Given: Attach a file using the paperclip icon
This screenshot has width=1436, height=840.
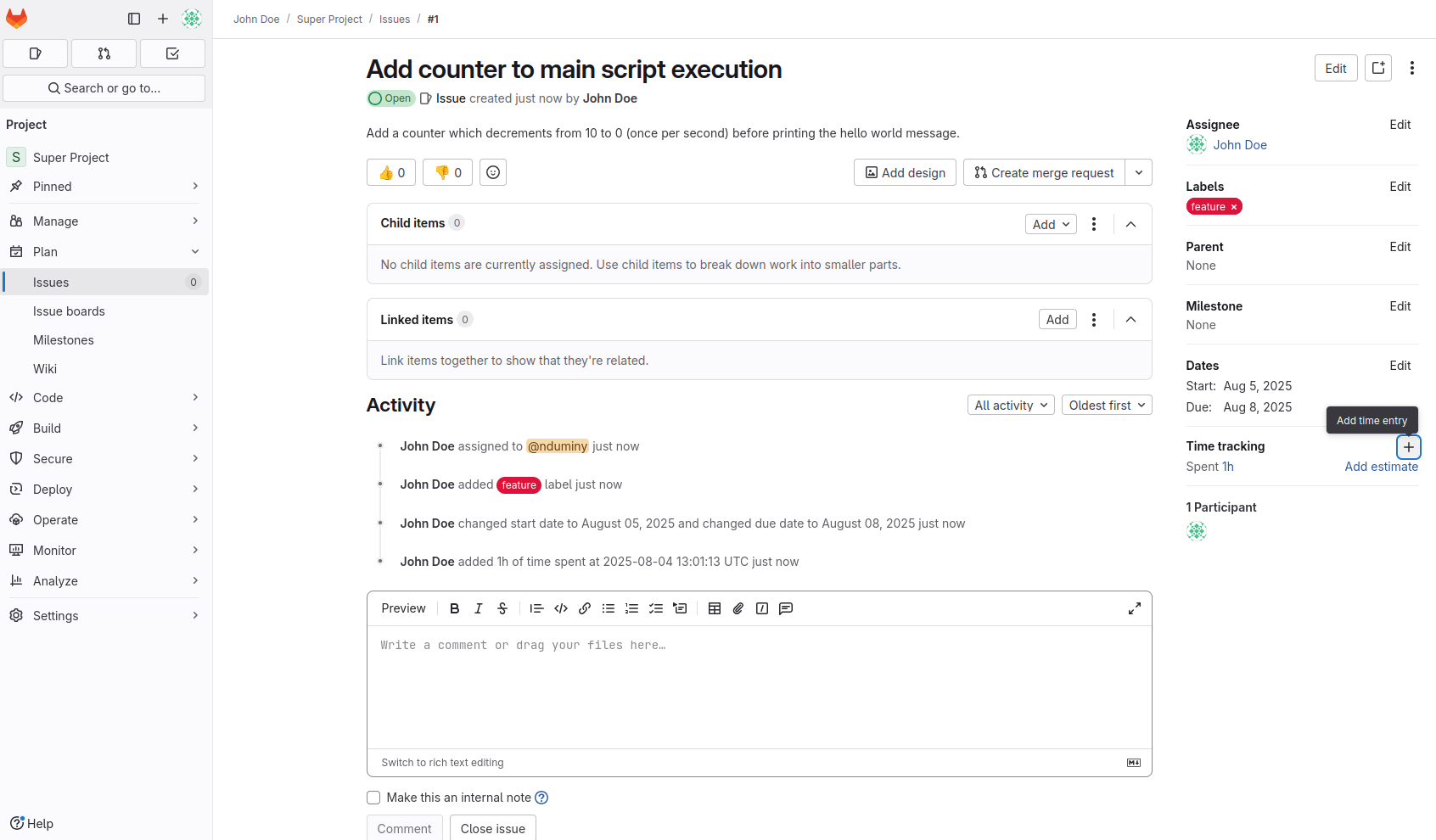Looking at the screenshot, I should (738, 608).
